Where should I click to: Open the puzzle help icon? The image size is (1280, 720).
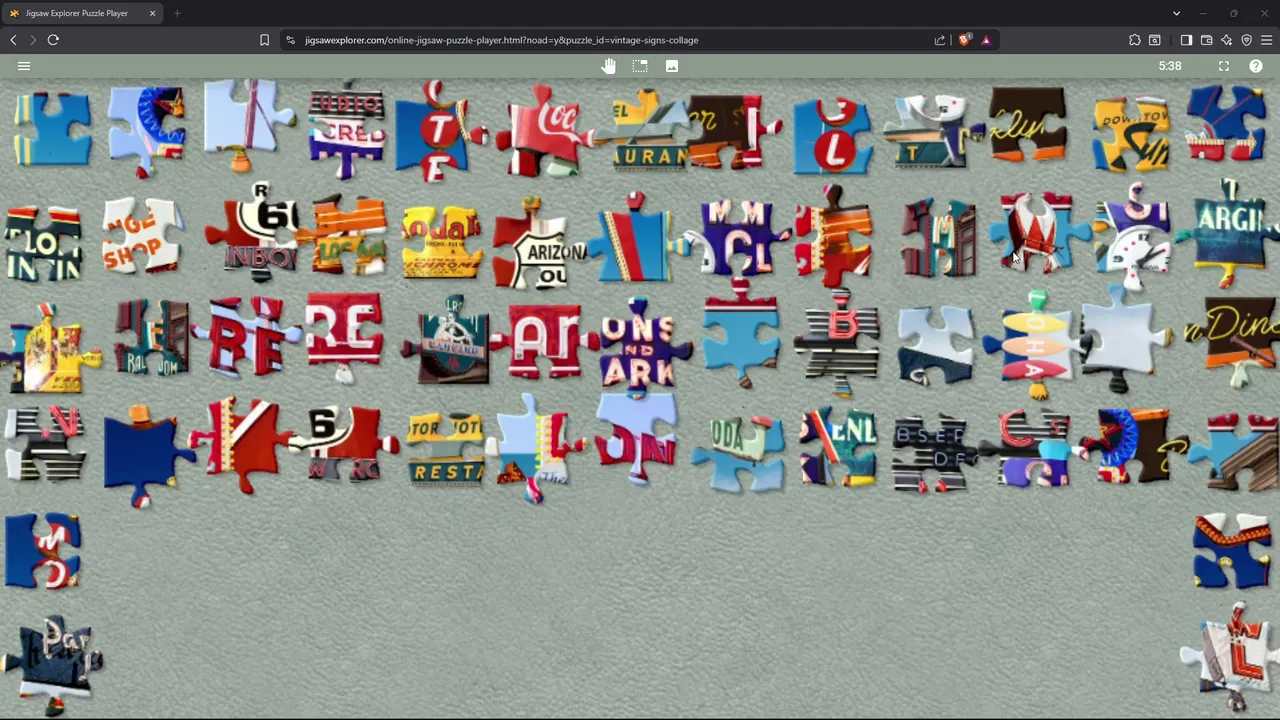pyautogui.click(x=1256, y=66)
